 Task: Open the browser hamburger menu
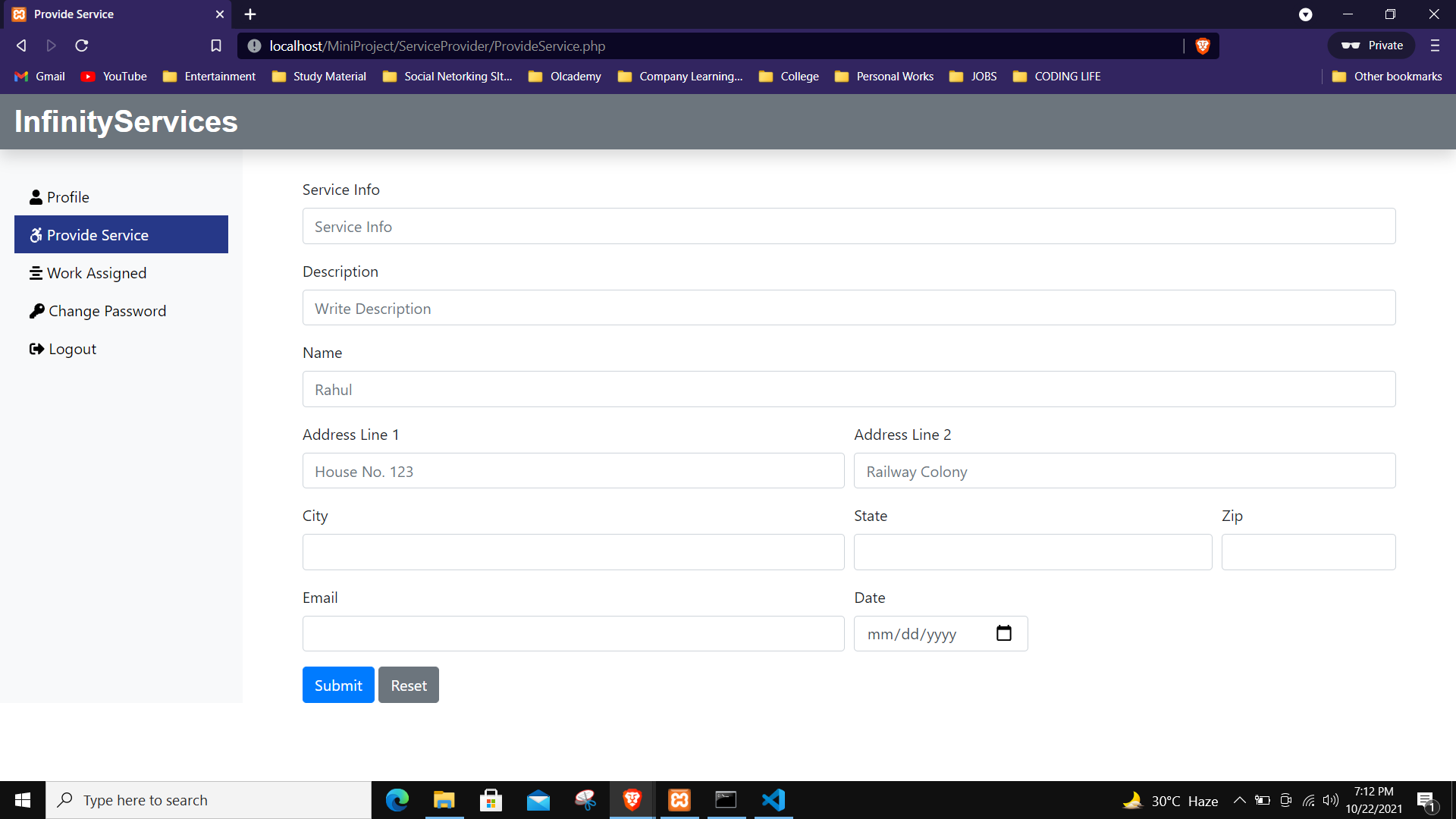(x=1435, y=45)
